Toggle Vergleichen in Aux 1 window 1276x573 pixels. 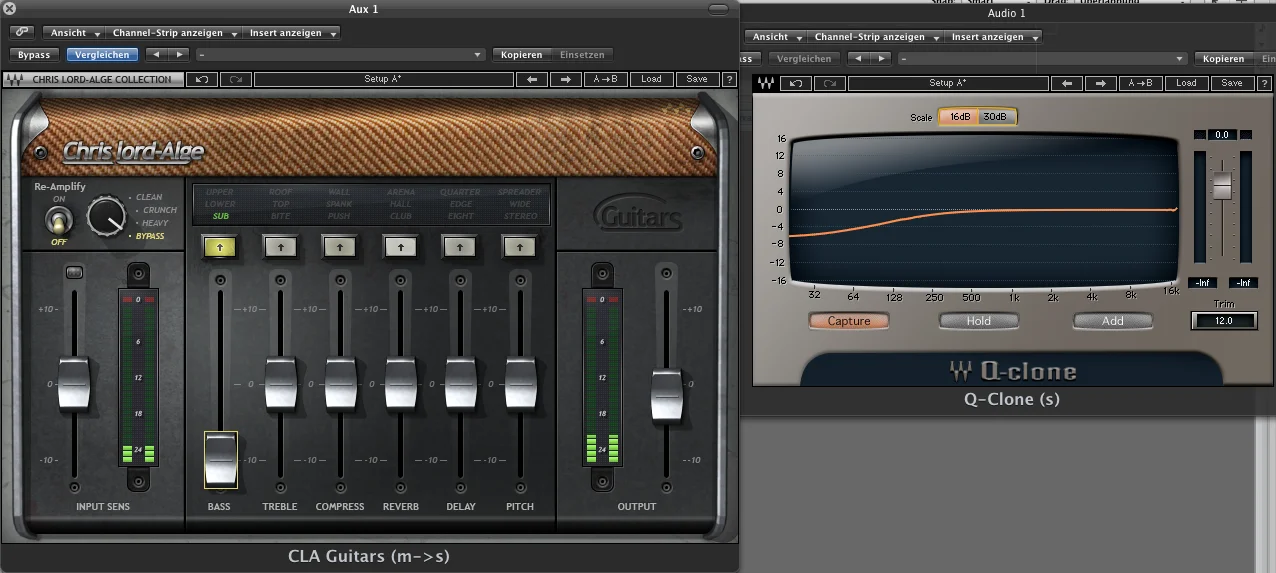pyautogui.click(x=101, y=55)
